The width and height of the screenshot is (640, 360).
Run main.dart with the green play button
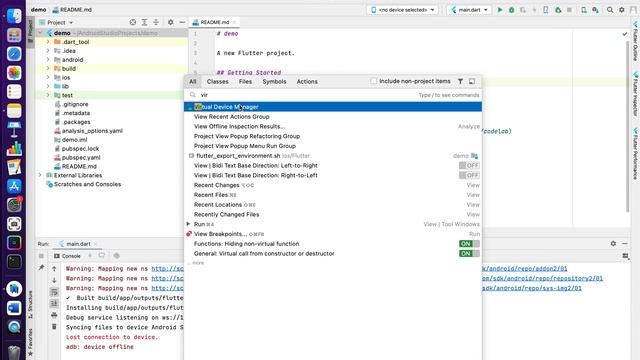coord(500,10)
